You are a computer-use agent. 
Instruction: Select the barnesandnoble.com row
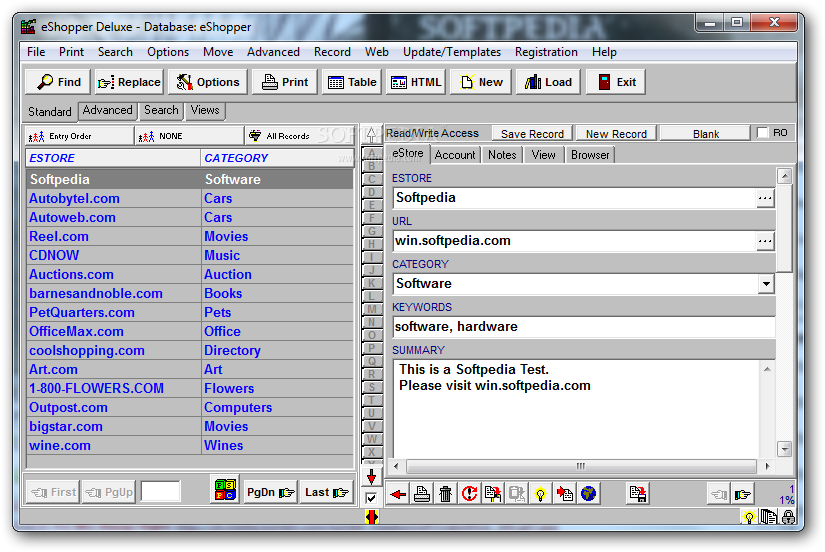(190, 294)
